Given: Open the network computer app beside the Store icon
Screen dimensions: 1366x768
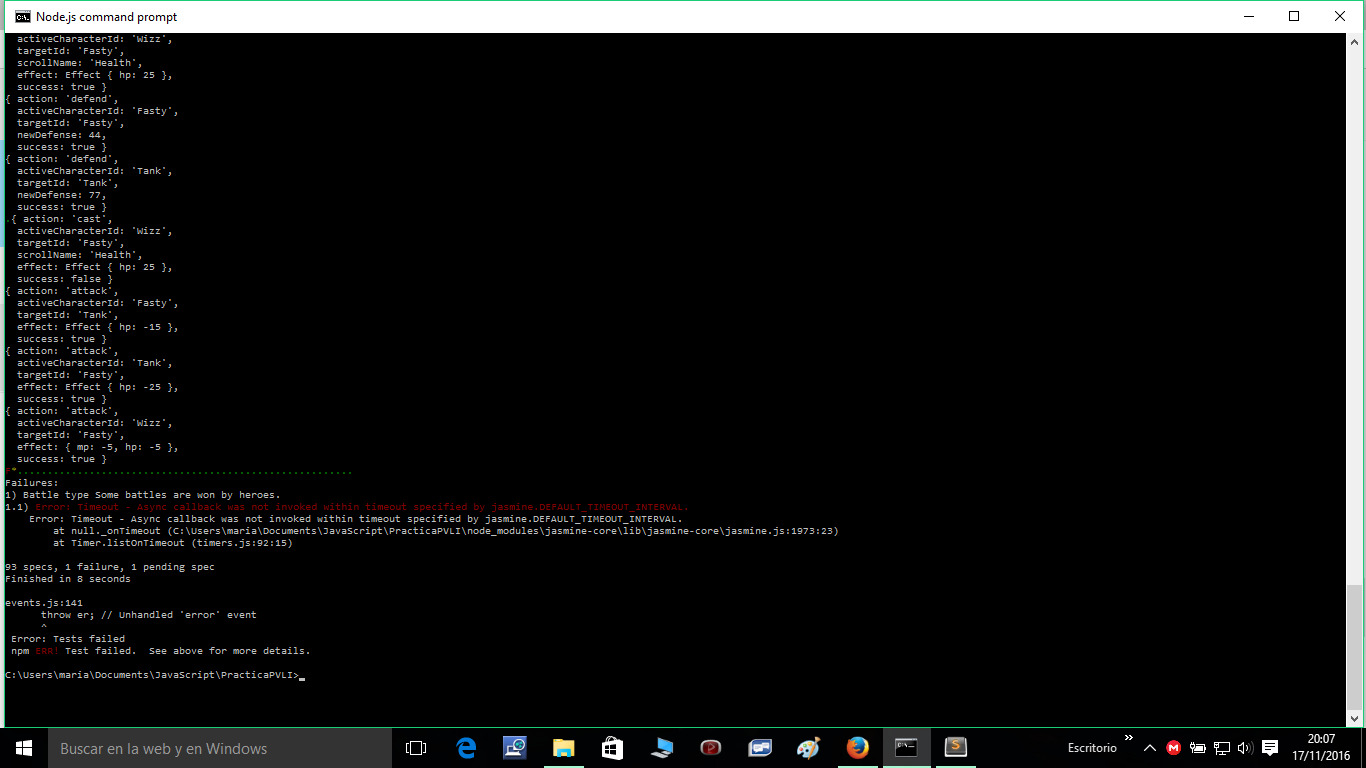Looking at the screenshot, I should click(x=662, y=748).
